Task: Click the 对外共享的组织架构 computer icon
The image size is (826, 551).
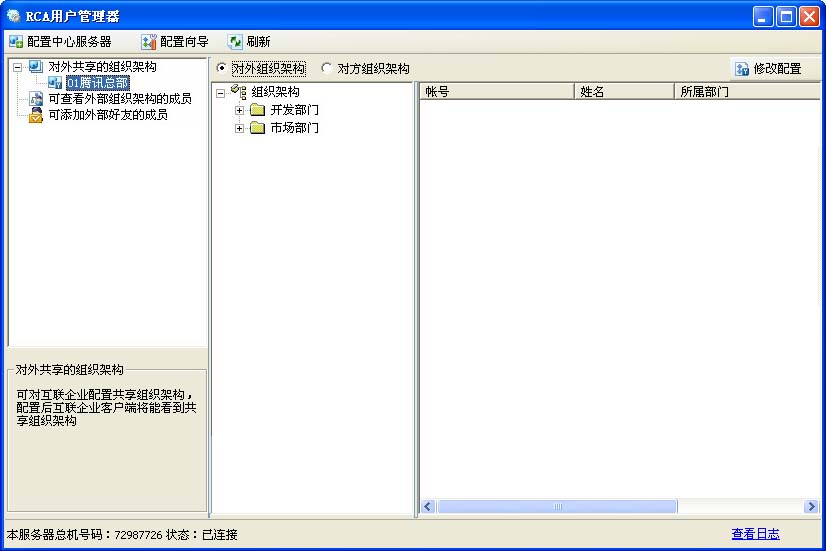Action: tap(35, 66)
